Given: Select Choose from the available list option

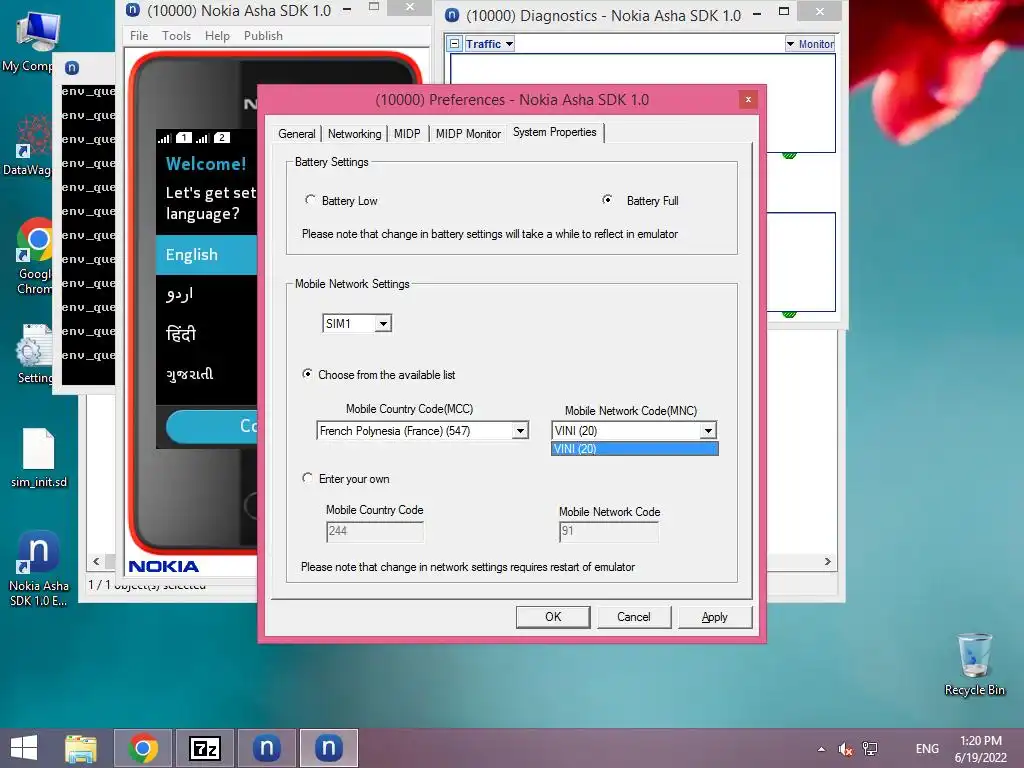Looking at the screenshot, I should pos(307,374).
